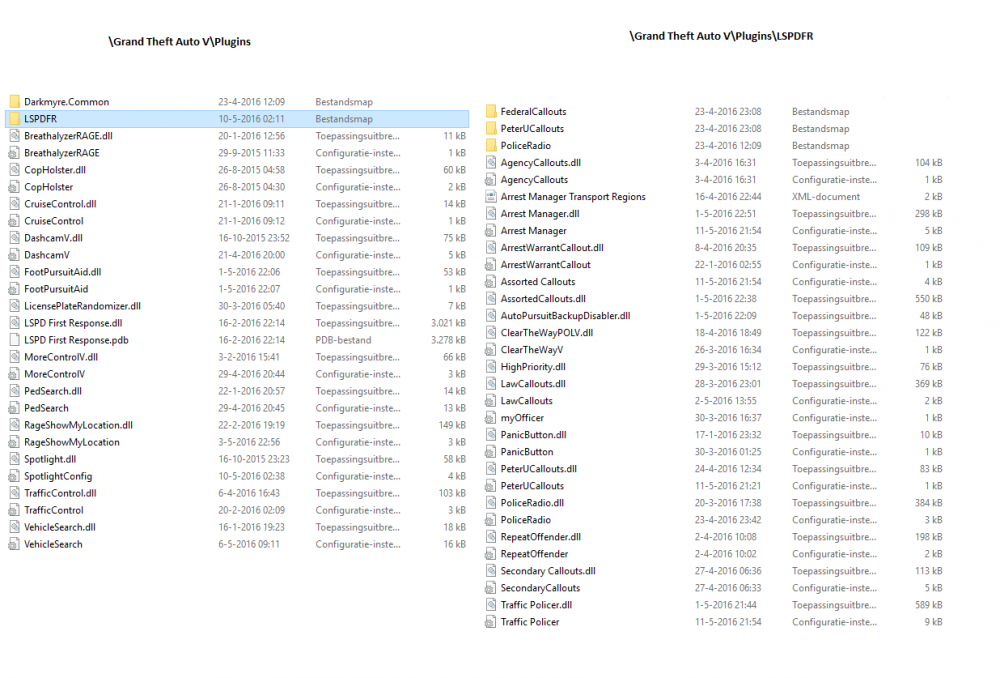Viewport: 1000px width, 678px height.
Task: Select the TrafficControl config file name
Action: tap(54, 510)
